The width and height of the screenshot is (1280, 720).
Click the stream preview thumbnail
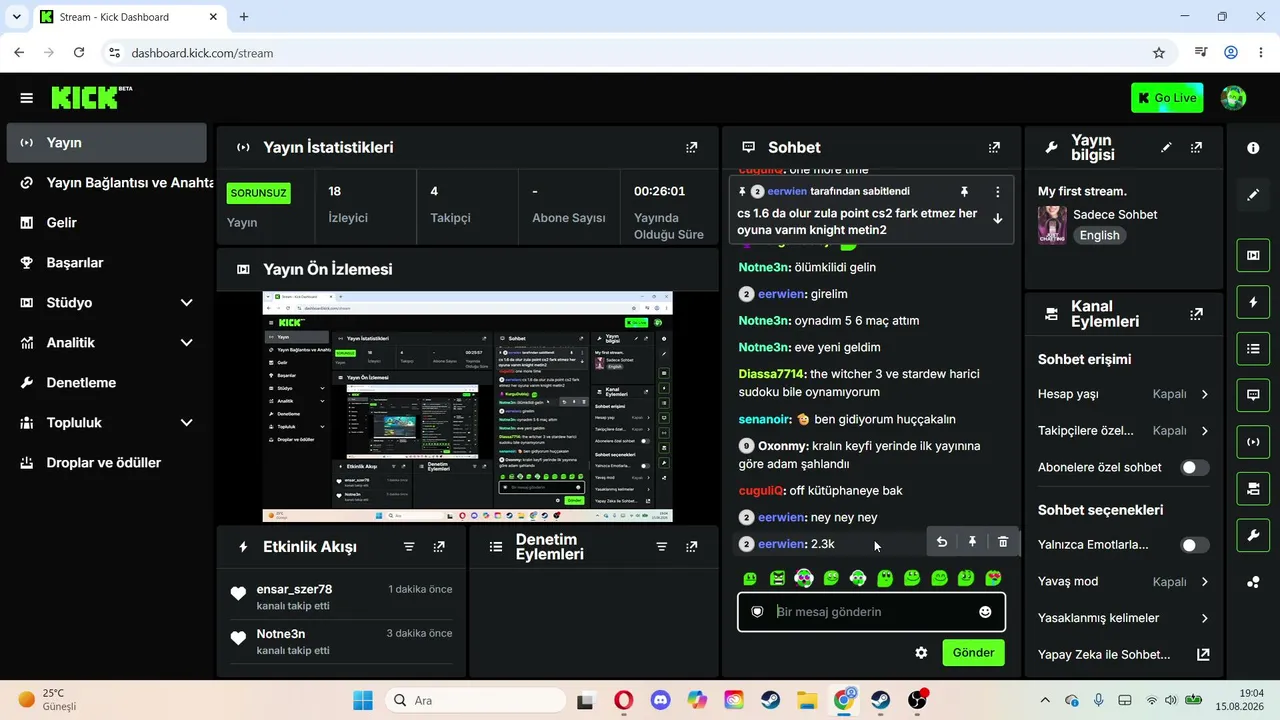point(467,407)
